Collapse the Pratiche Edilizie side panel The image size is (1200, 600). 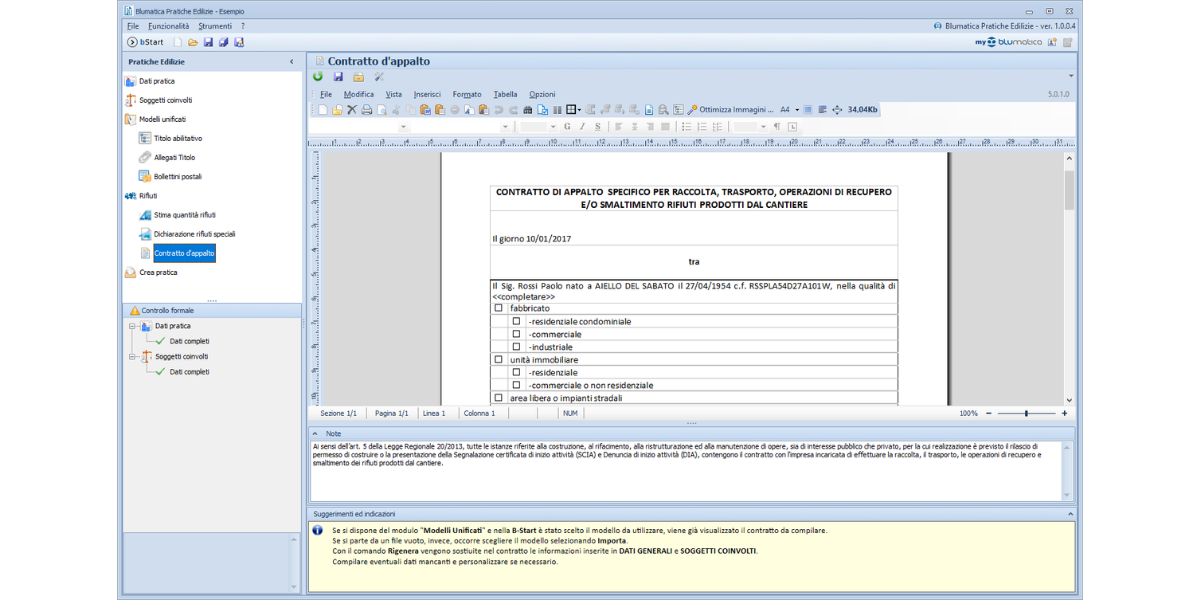click(291, 62)
